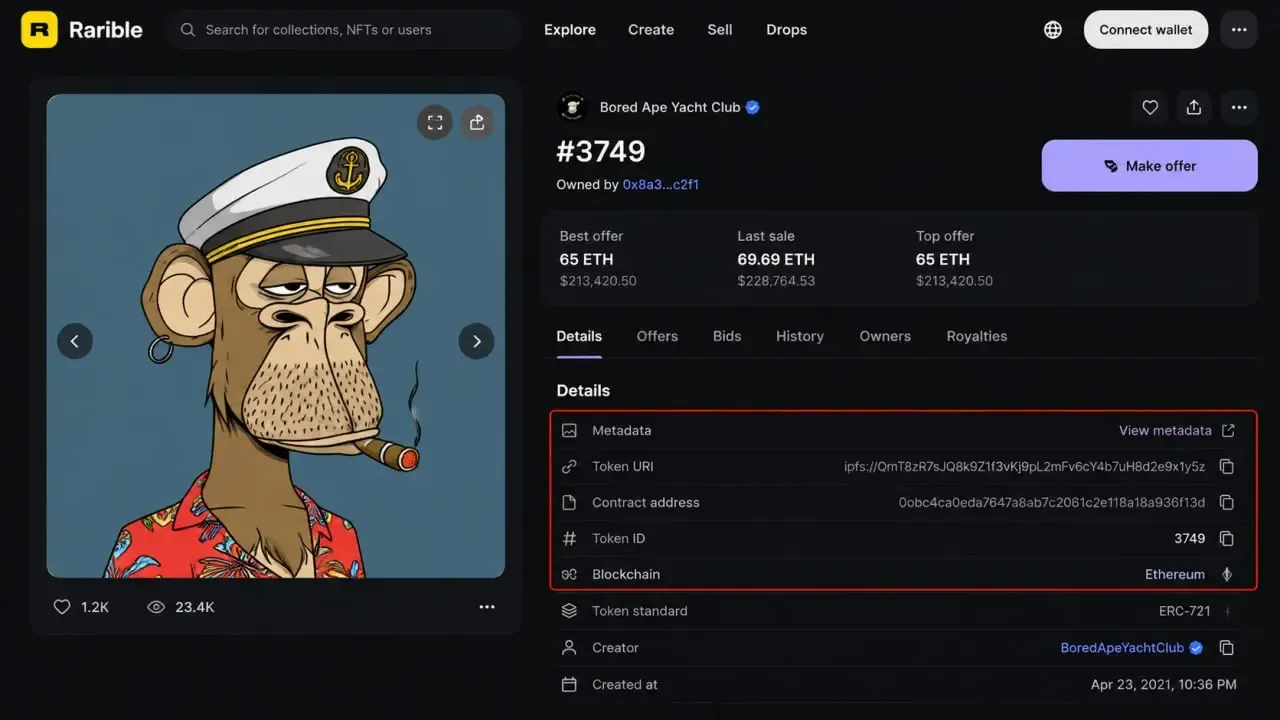Like the NFT with the 1.2K heart

coord(62,607)
